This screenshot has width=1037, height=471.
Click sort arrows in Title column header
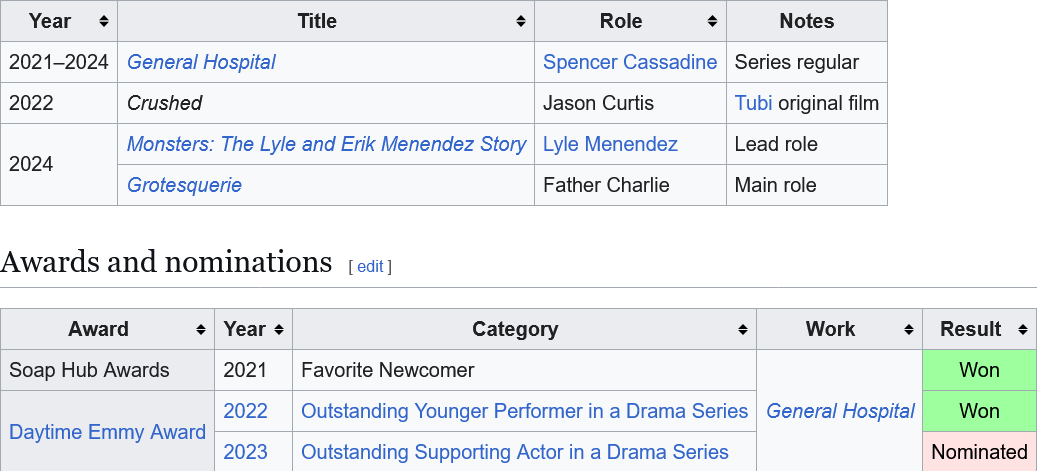[x=520, y=21]
